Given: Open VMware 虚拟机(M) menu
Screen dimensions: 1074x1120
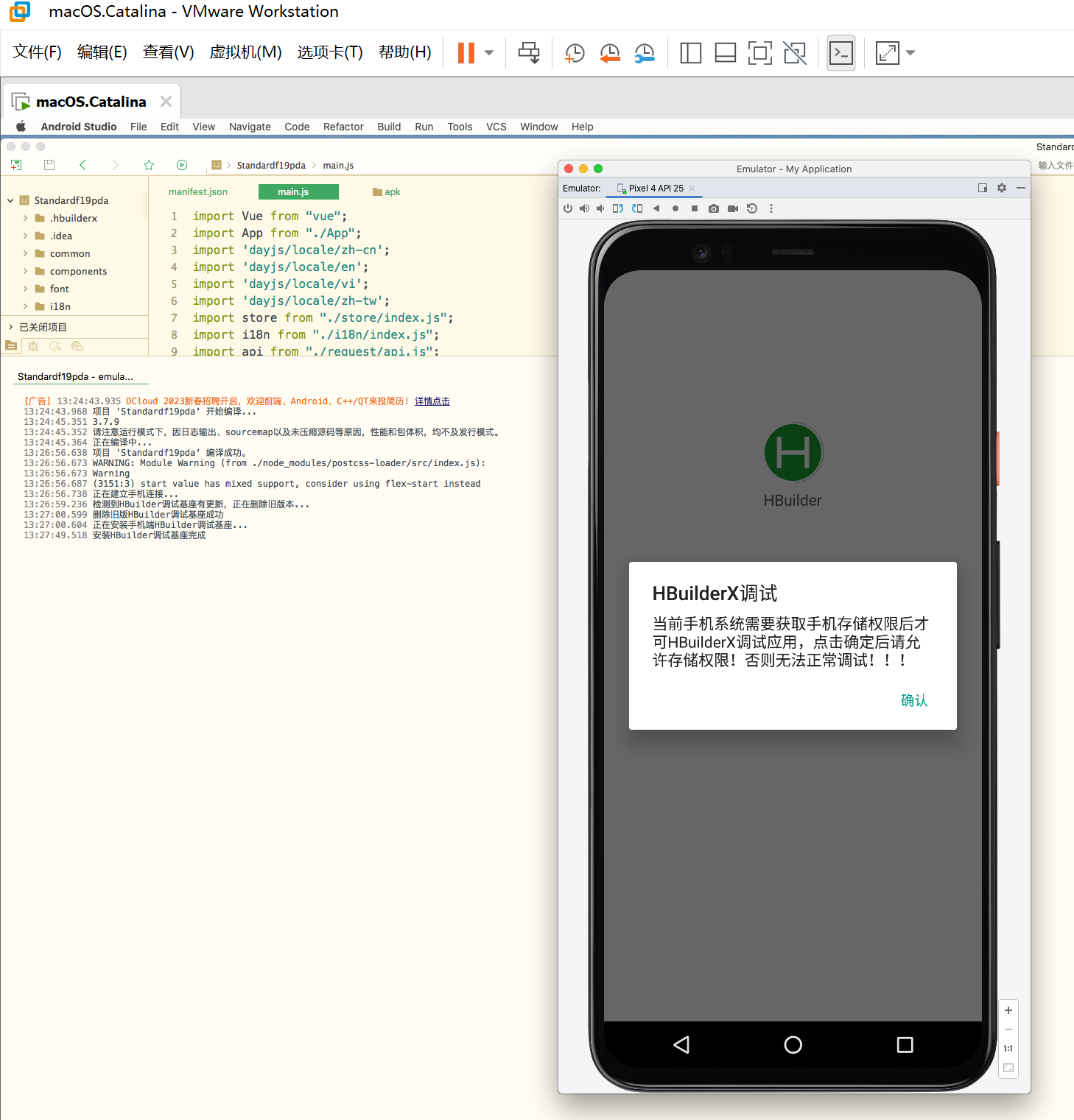Looking at the screenshot, I should [x=246, y=52].
